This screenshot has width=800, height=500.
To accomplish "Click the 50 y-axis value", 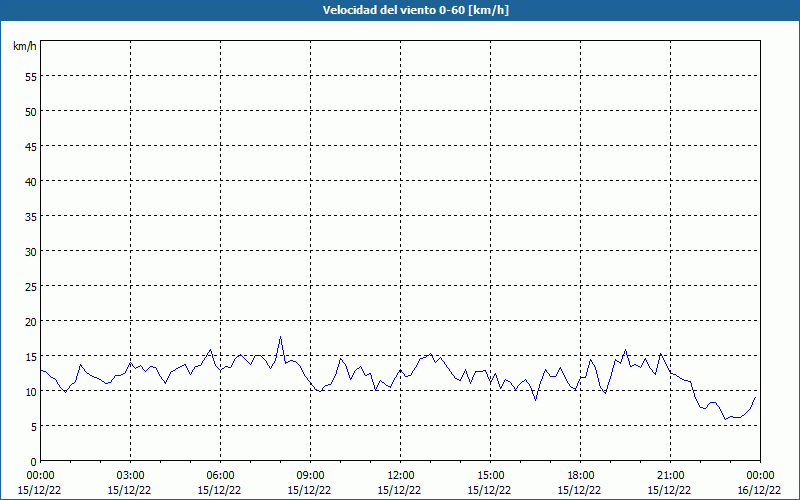I will pos(31,111).
